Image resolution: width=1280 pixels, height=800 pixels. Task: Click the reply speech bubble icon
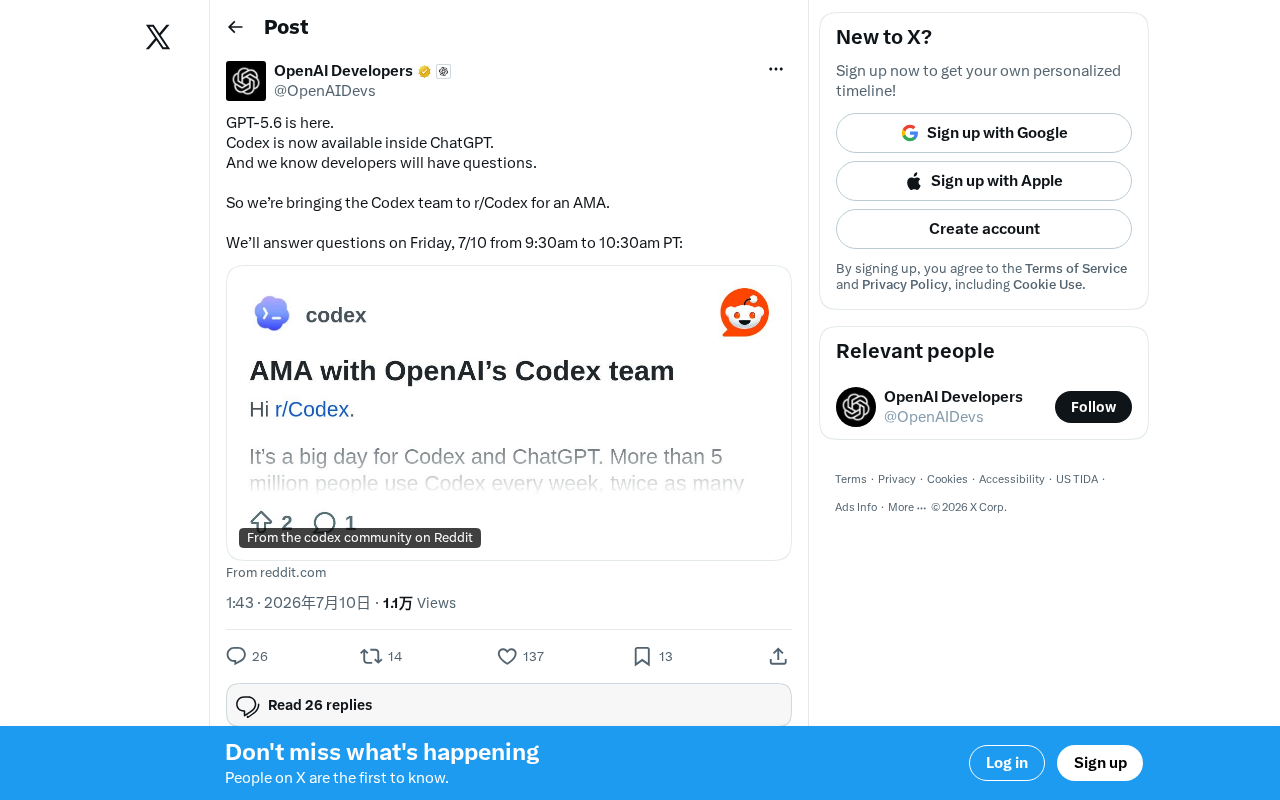click(x=236, y=656)
